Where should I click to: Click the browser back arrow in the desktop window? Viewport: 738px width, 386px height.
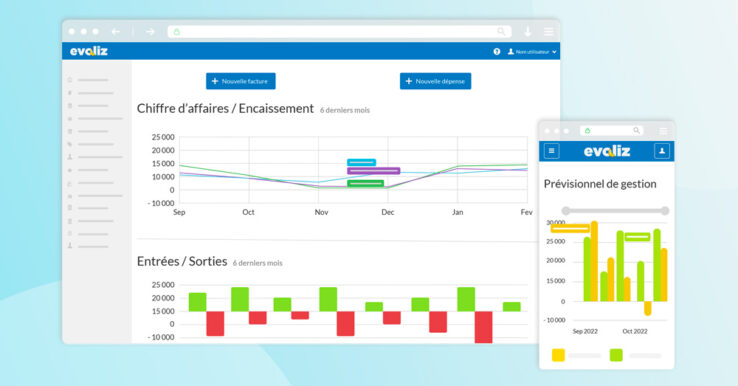pos(116,32)
